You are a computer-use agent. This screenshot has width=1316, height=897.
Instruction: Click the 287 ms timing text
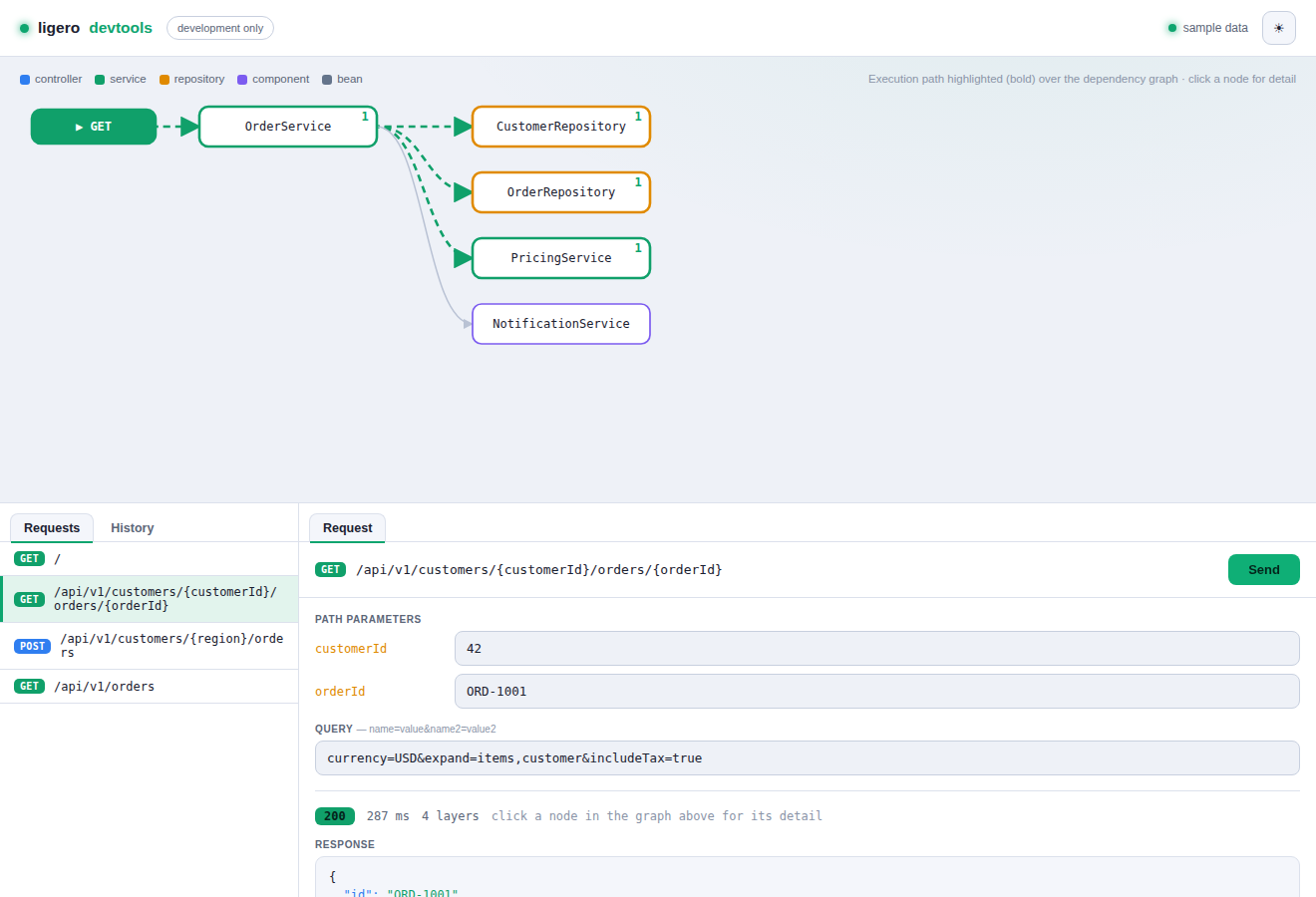(388, 816)
